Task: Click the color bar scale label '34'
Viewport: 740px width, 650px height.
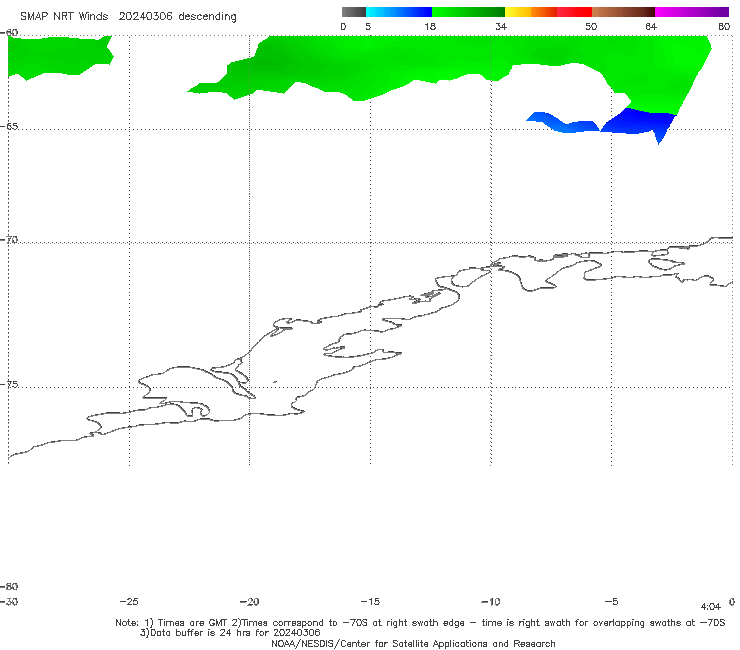Action: click(501, 27)
